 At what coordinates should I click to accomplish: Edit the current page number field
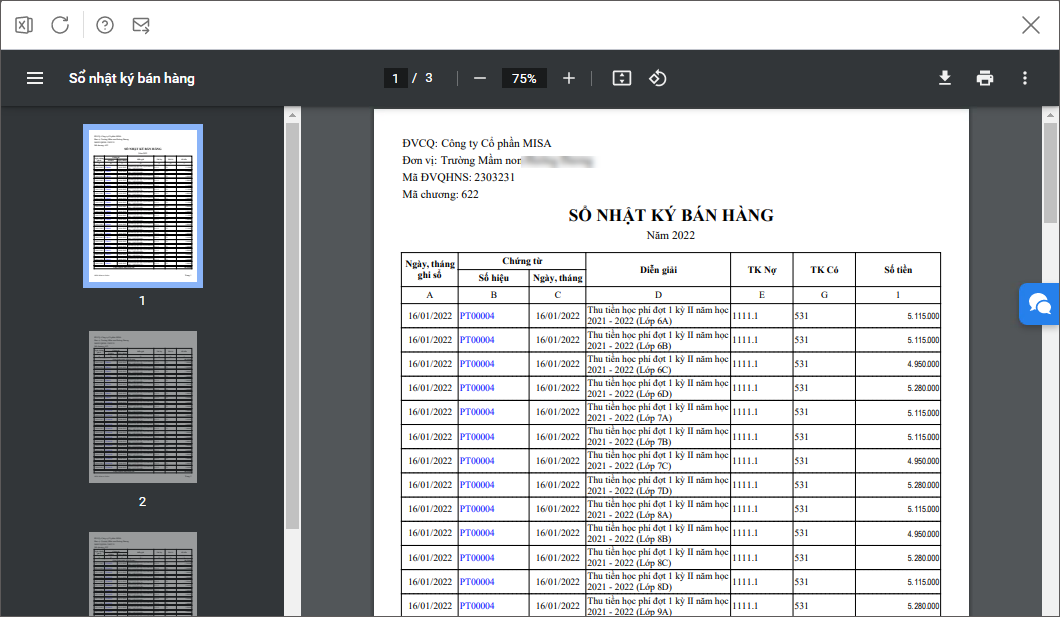(395, 78)
